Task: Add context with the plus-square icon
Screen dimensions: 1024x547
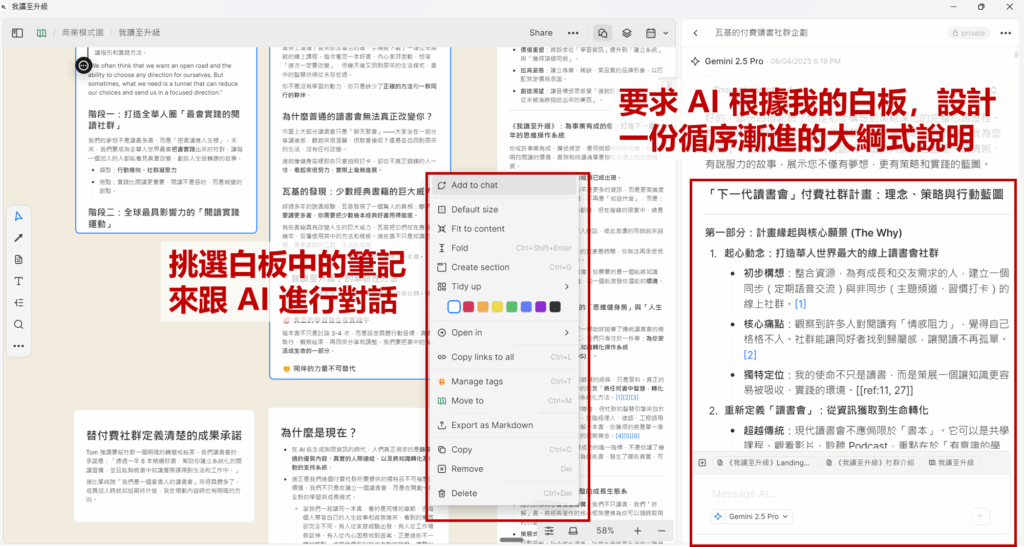Action: point(703,463)
